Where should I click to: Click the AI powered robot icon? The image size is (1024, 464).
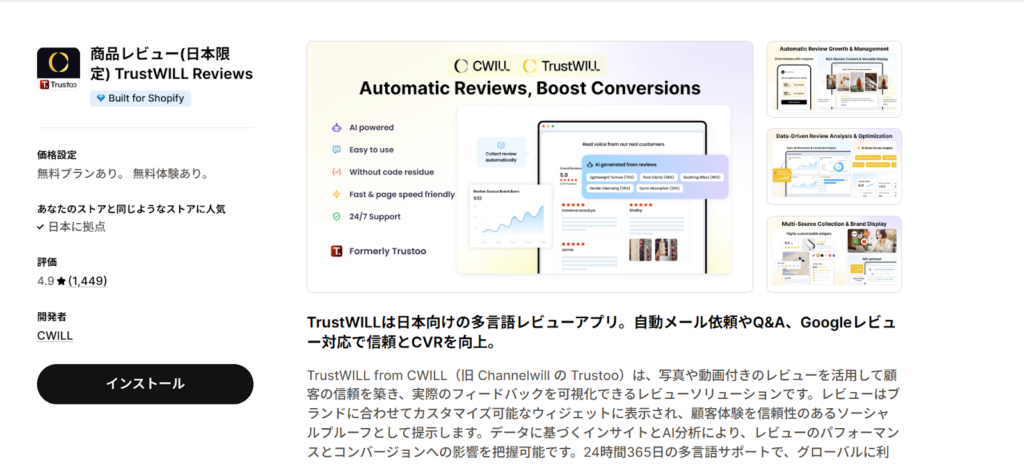[x=336, y=128]
